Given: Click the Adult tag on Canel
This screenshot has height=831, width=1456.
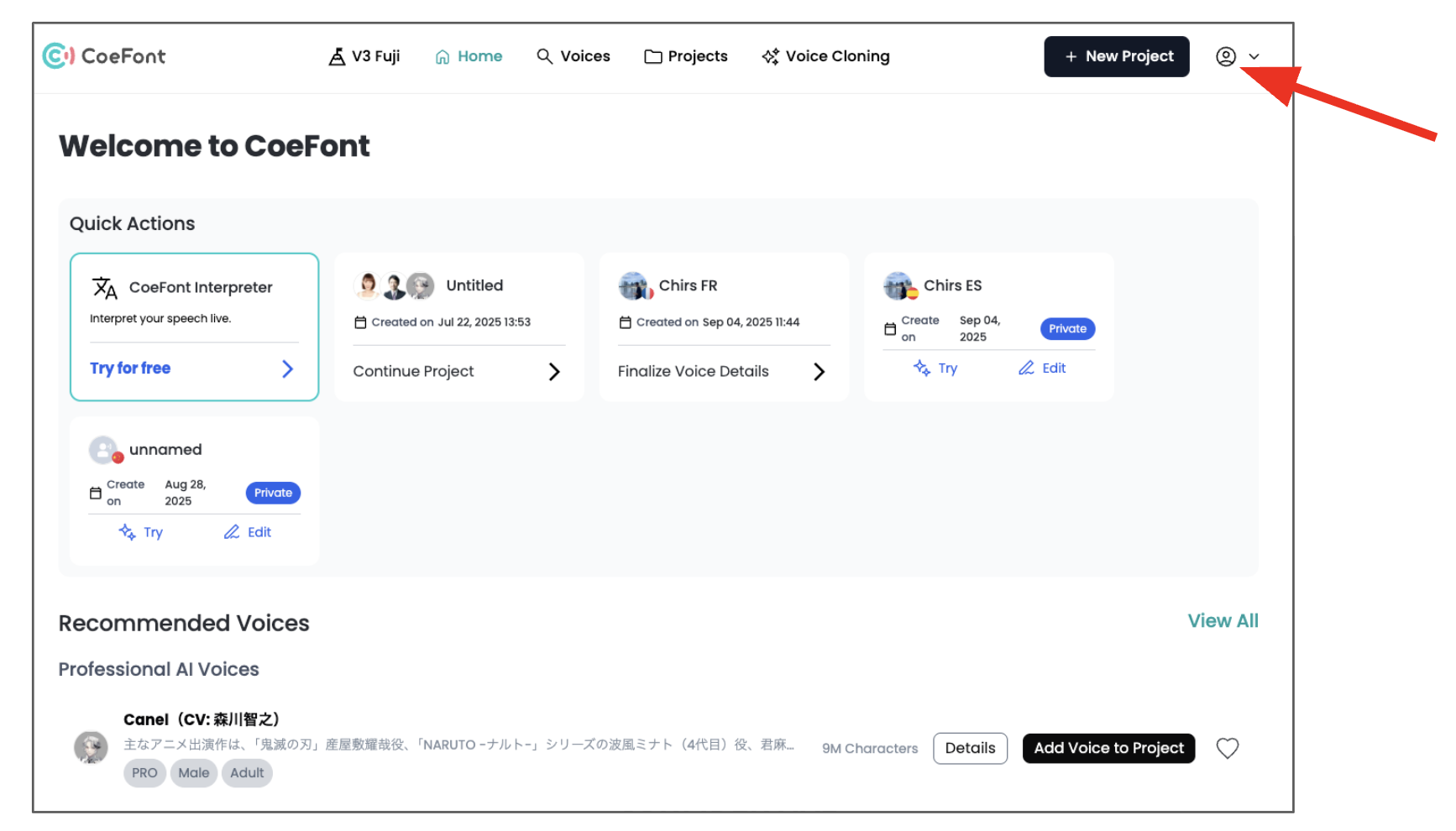Looking at the screenshot, I should pyautogui.click(x=247, y=773).
